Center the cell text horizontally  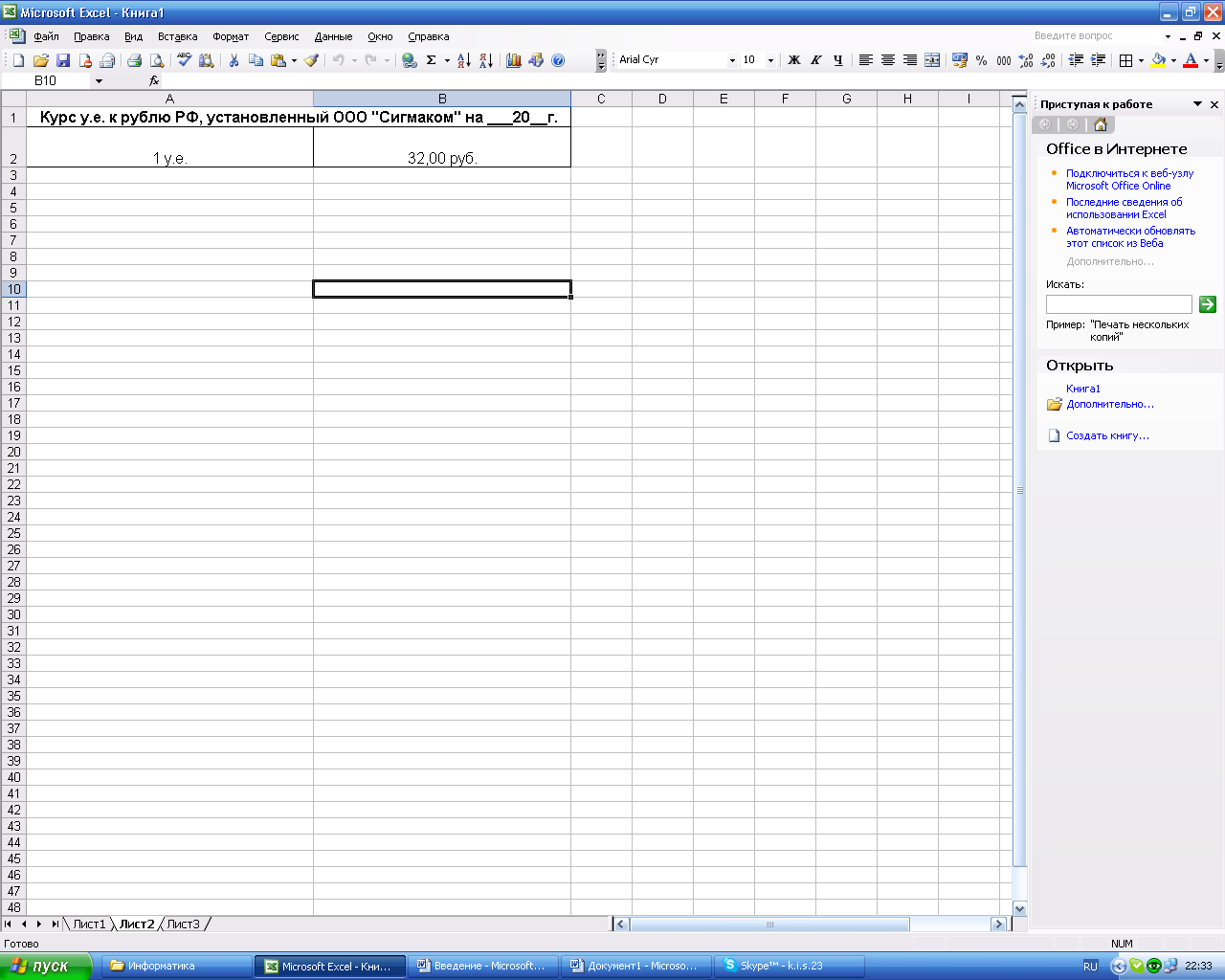(x=888, y=60)
